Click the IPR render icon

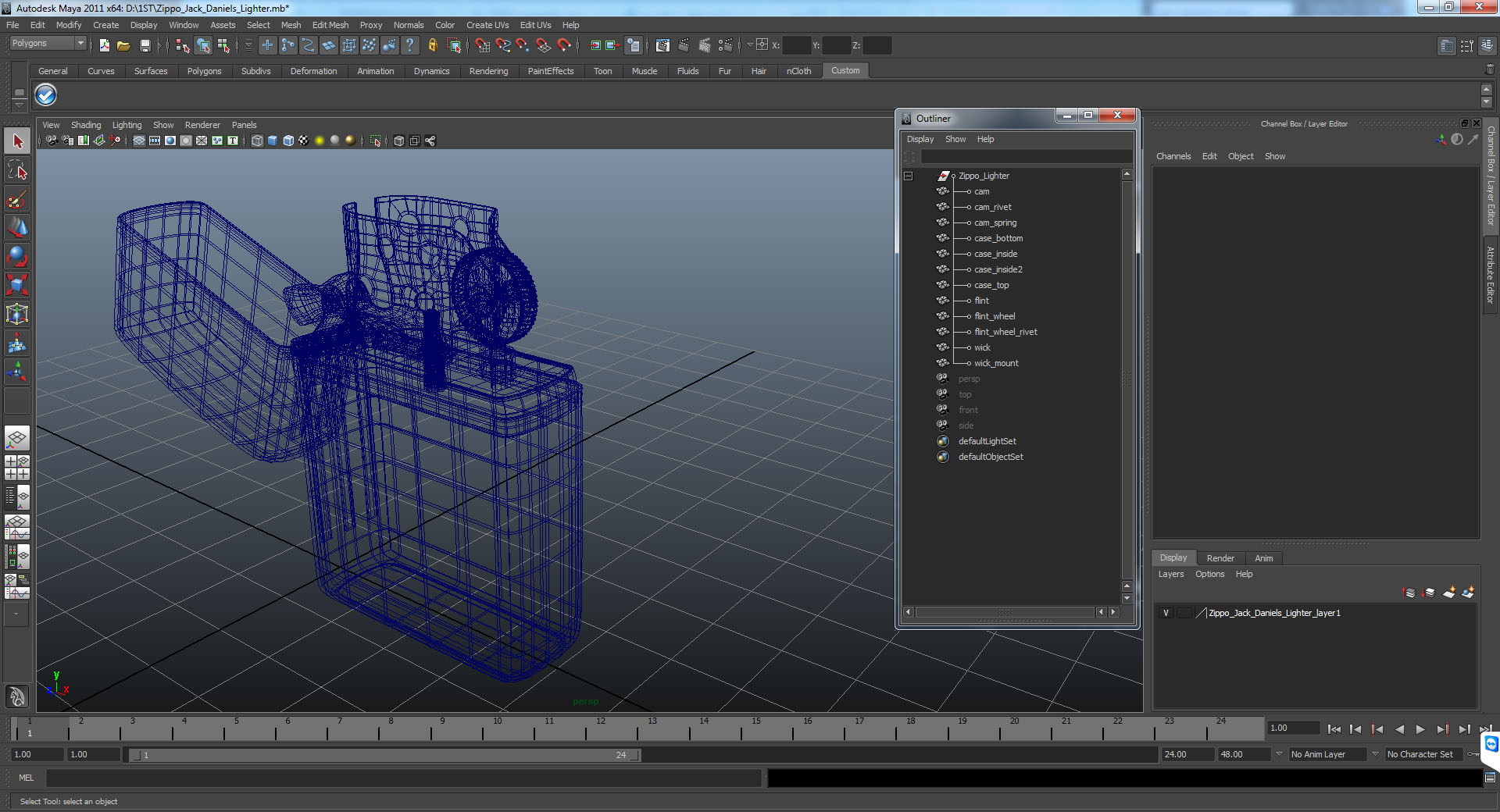pos(704,45)
